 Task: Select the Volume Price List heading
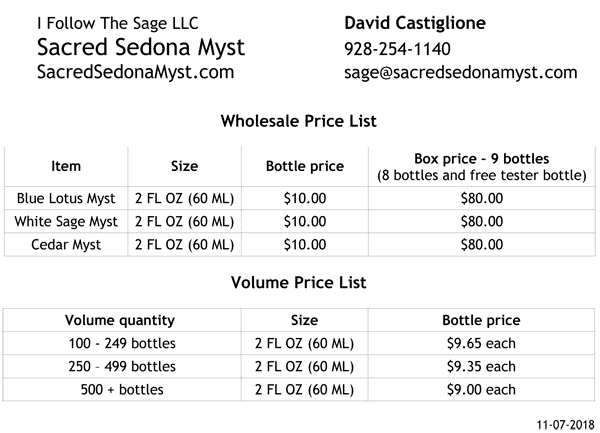298,282
